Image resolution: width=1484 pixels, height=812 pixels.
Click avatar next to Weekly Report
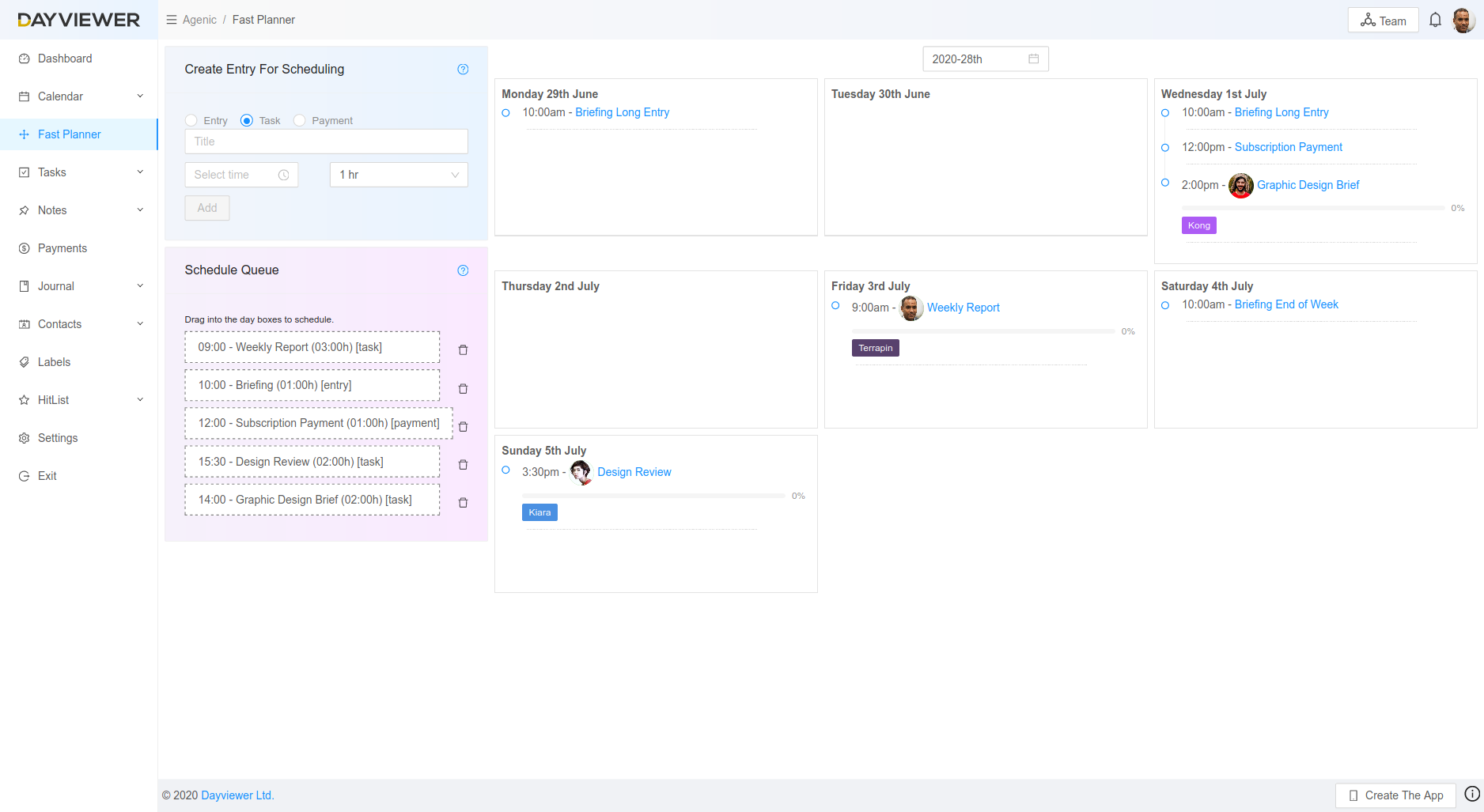[911, 308]
